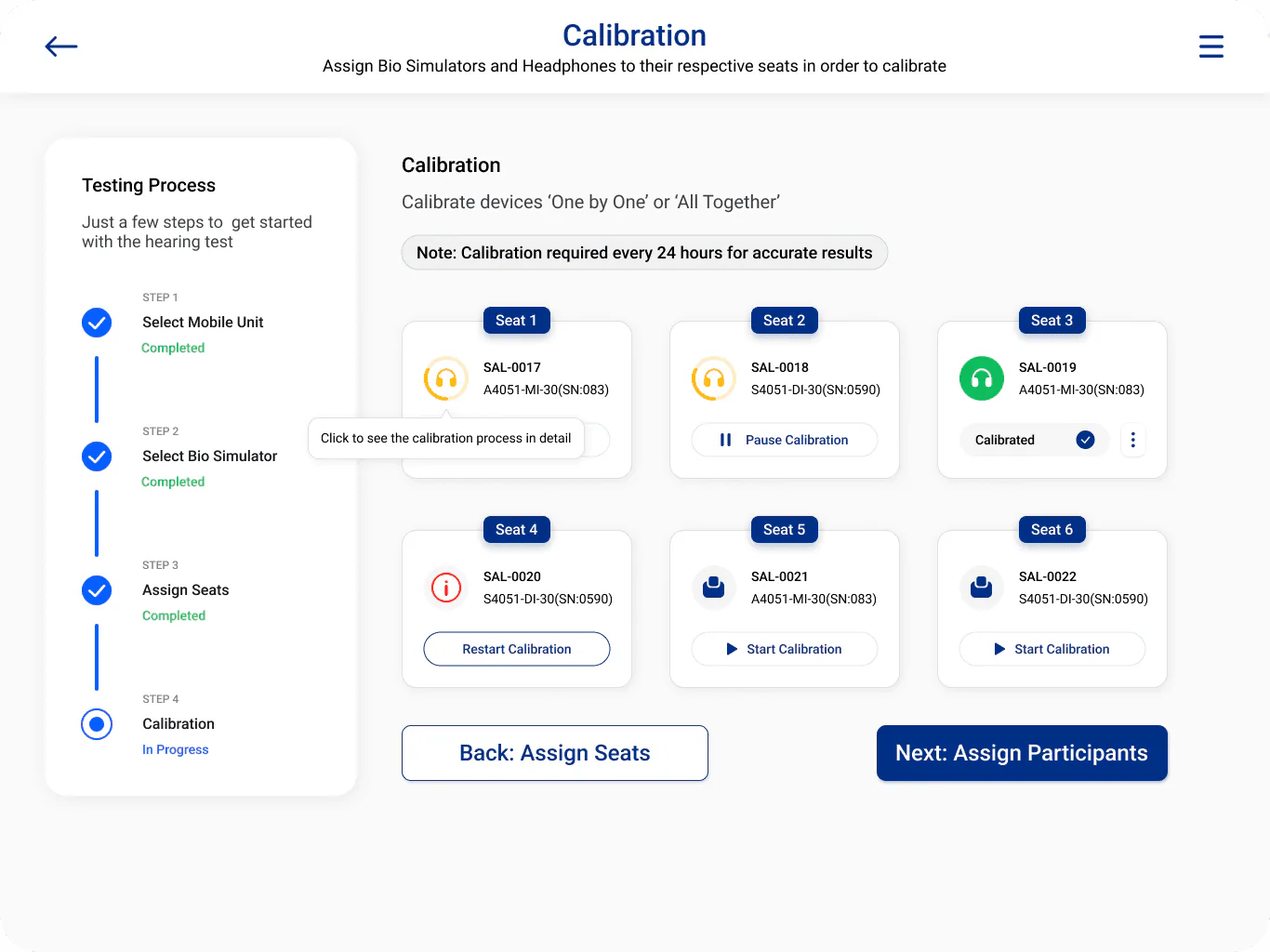Open Select Mobile Unit step
This screenshot has width=1270, height=952.
(x=203, y=322)
